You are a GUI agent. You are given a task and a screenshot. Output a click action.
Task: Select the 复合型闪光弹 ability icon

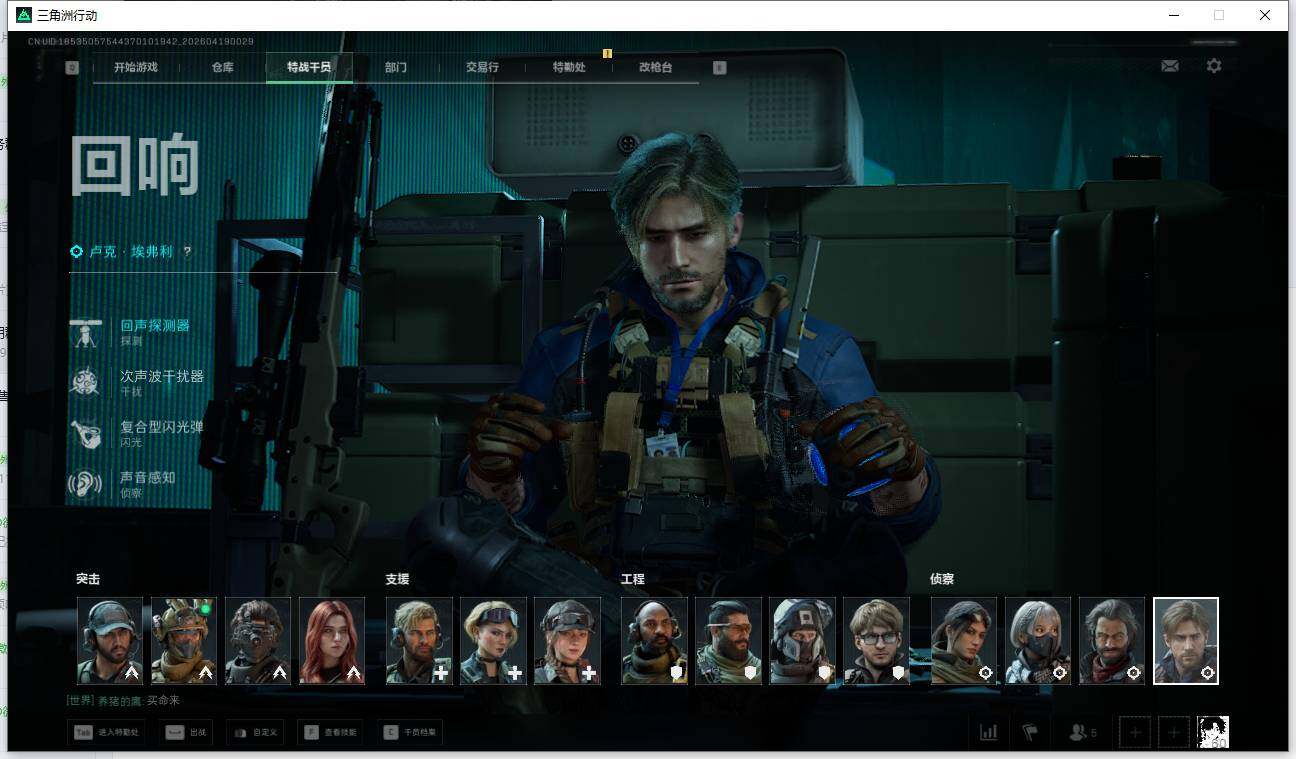pyautogui.click(x=86, y=433)
